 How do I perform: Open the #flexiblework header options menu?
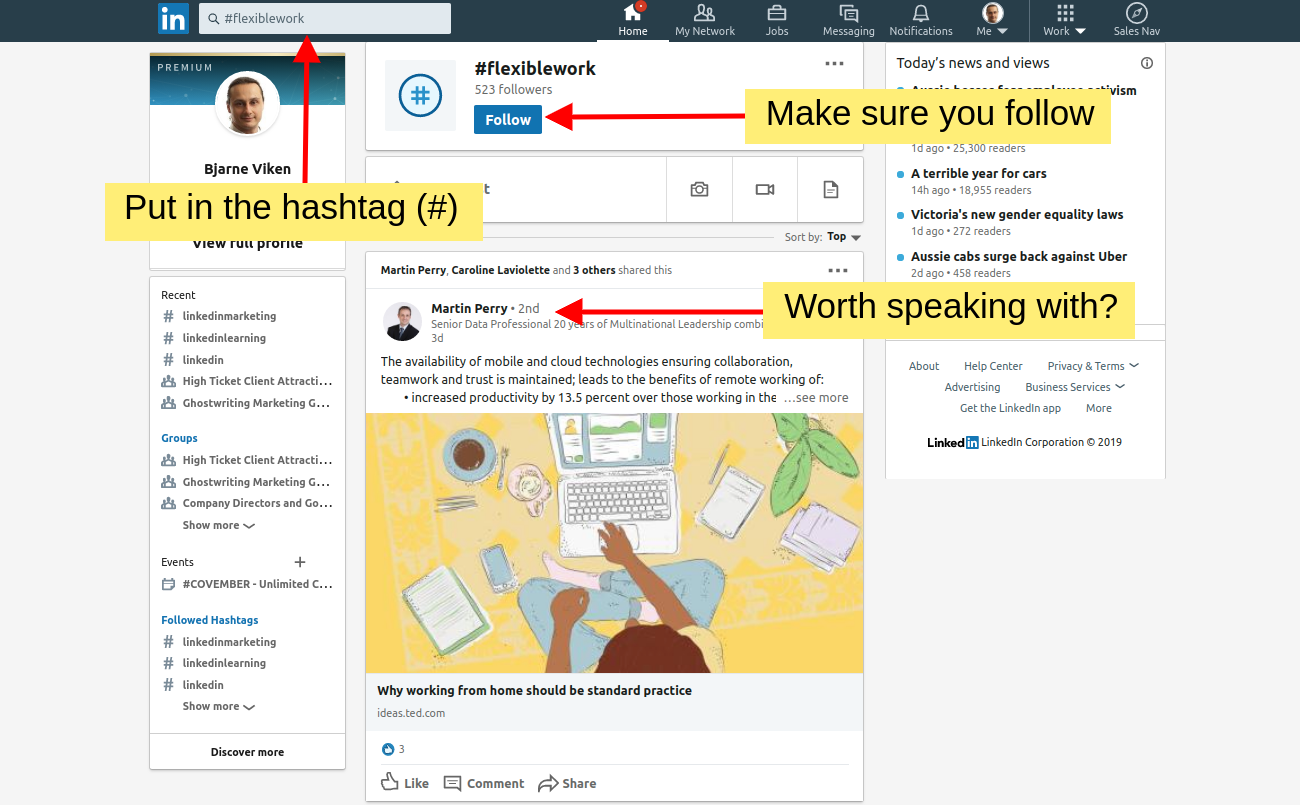[x=835, y=64]
